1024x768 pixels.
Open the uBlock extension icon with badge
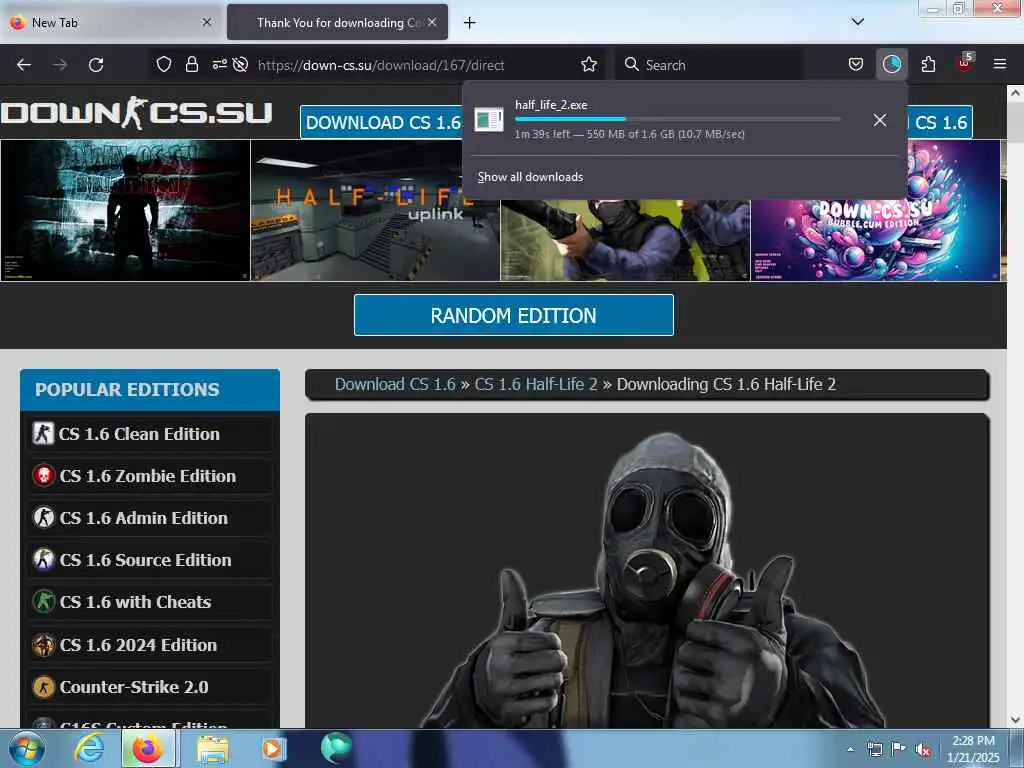click(965, 63)
